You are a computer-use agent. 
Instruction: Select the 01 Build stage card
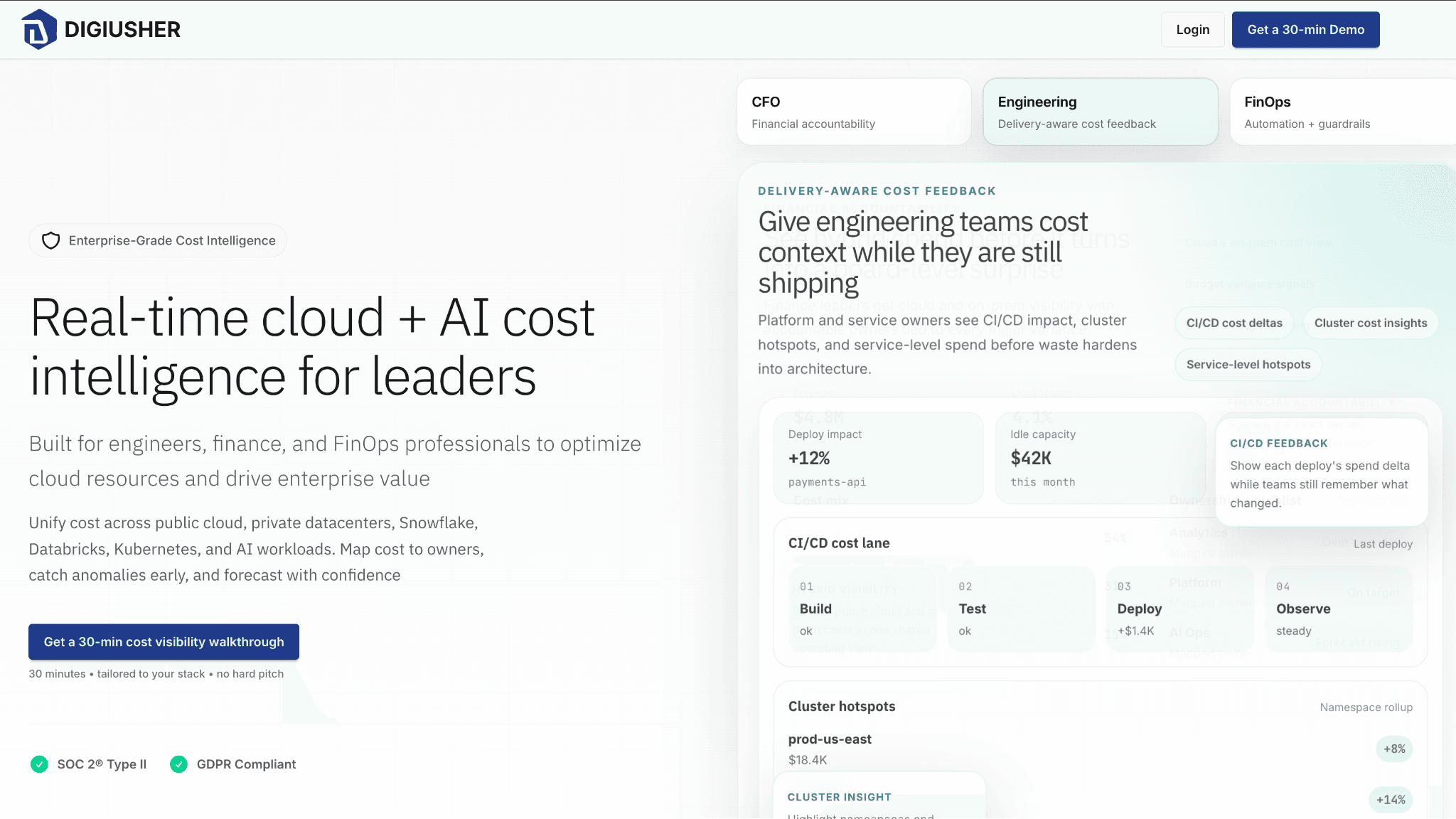tap(862, 609)
